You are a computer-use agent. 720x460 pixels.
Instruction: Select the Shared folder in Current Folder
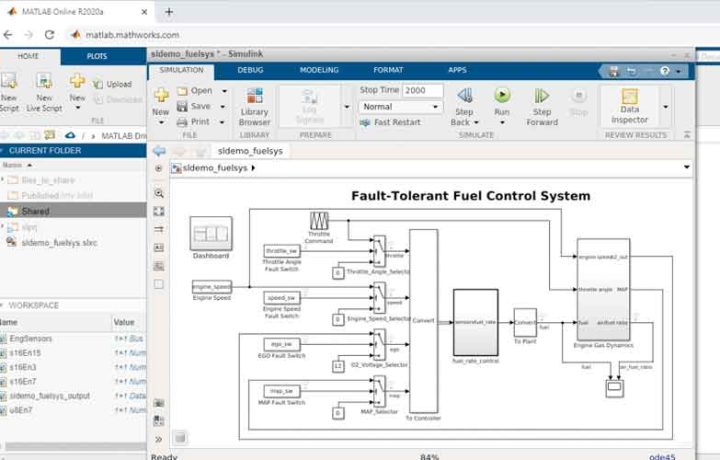(x=35, y=211)
